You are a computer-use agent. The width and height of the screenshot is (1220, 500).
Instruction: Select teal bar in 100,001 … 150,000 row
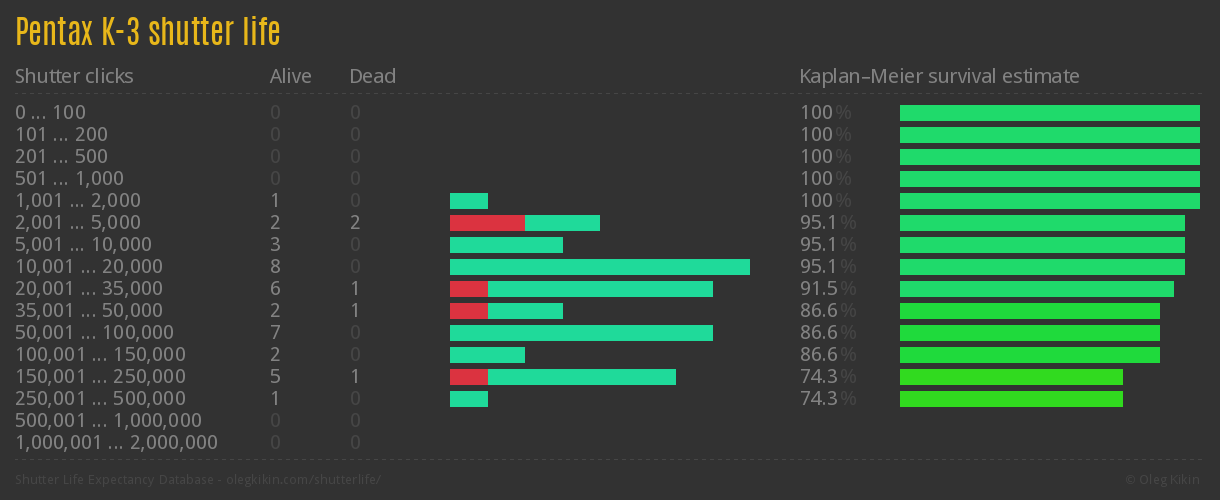tap(487, 355)
